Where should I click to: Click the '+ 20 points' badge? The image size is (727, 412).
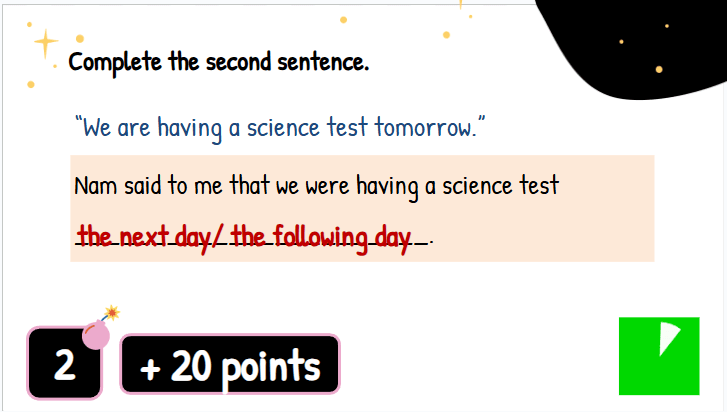(x=230, y=364)
